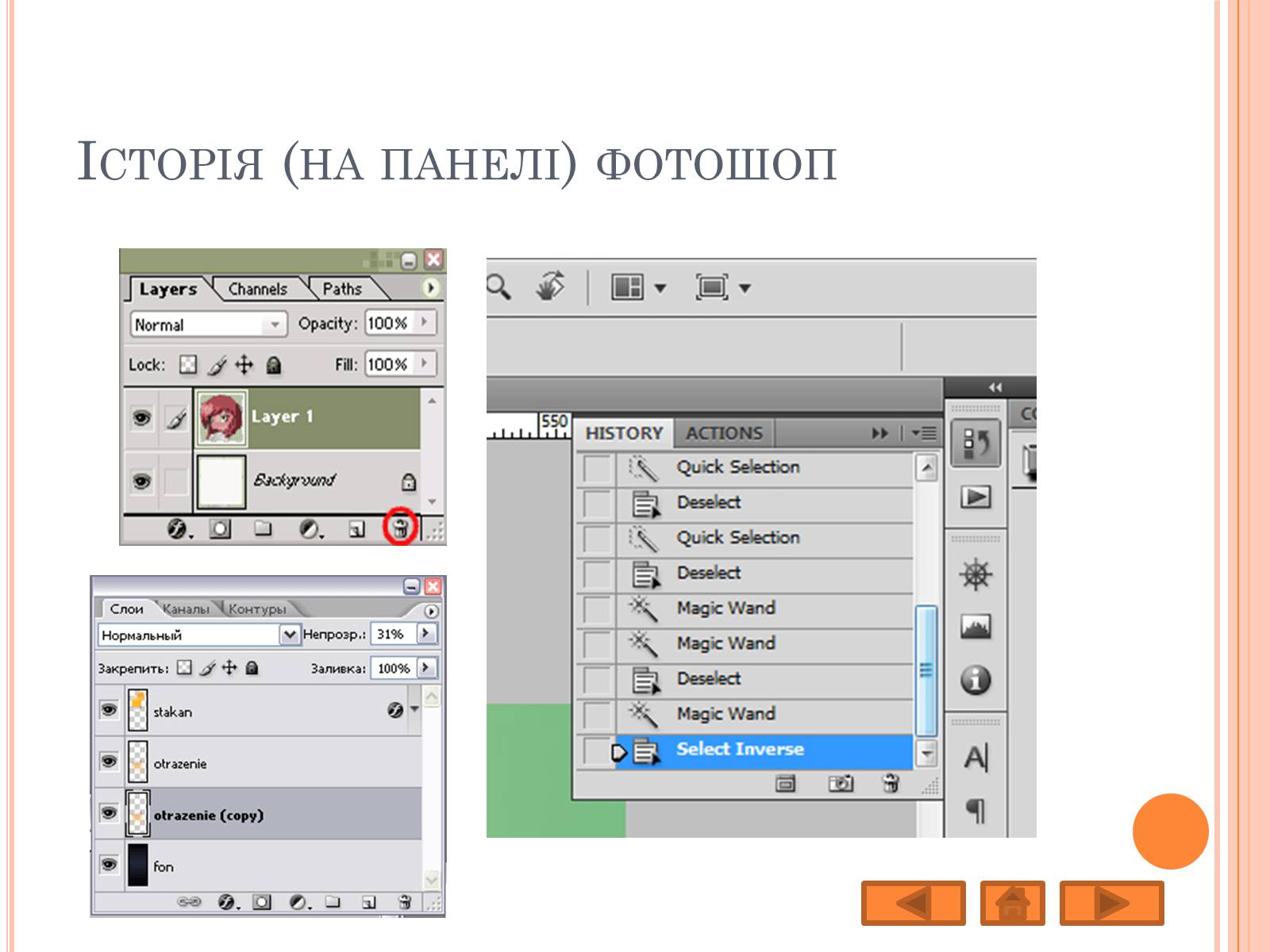Open Opacity 100% slider arrow

coord(425,322)
